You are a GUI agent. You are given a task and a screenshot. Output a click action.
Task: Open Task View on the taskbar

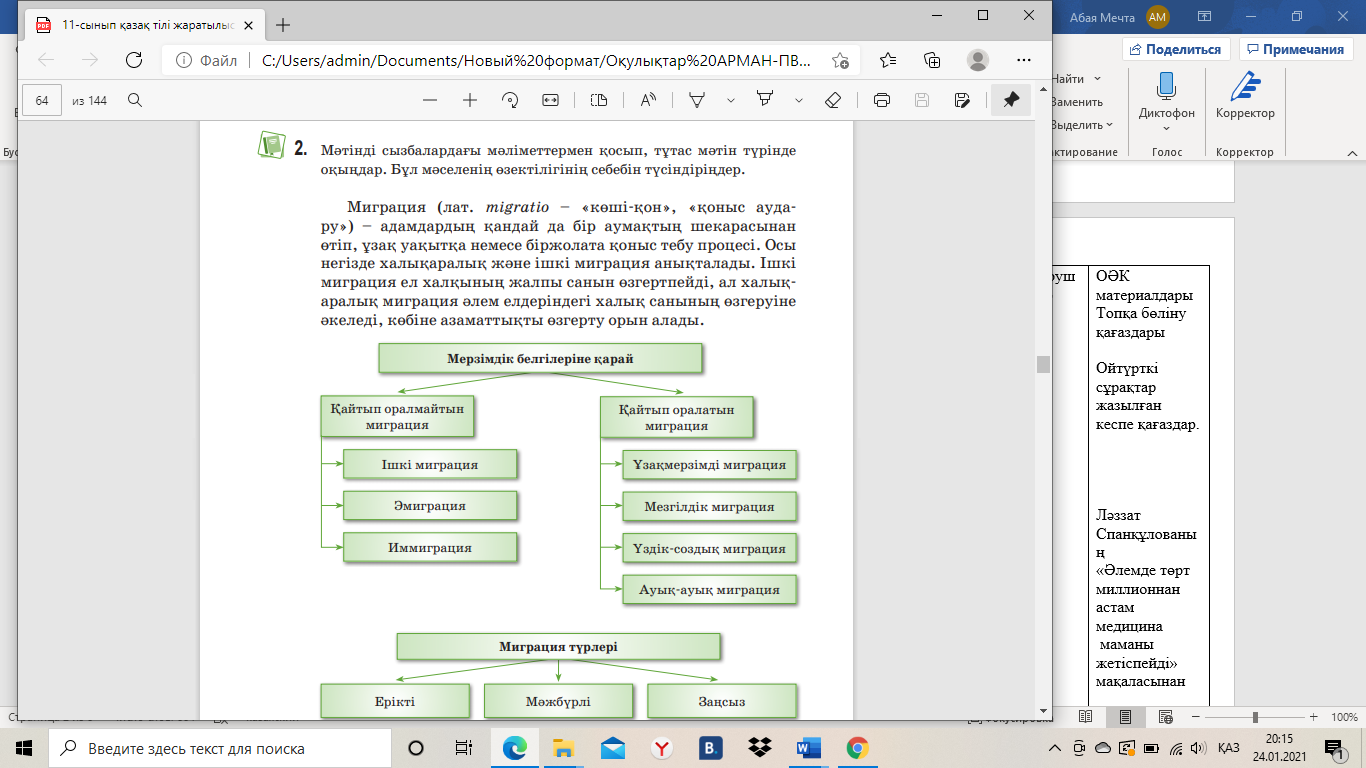[463, 748]
